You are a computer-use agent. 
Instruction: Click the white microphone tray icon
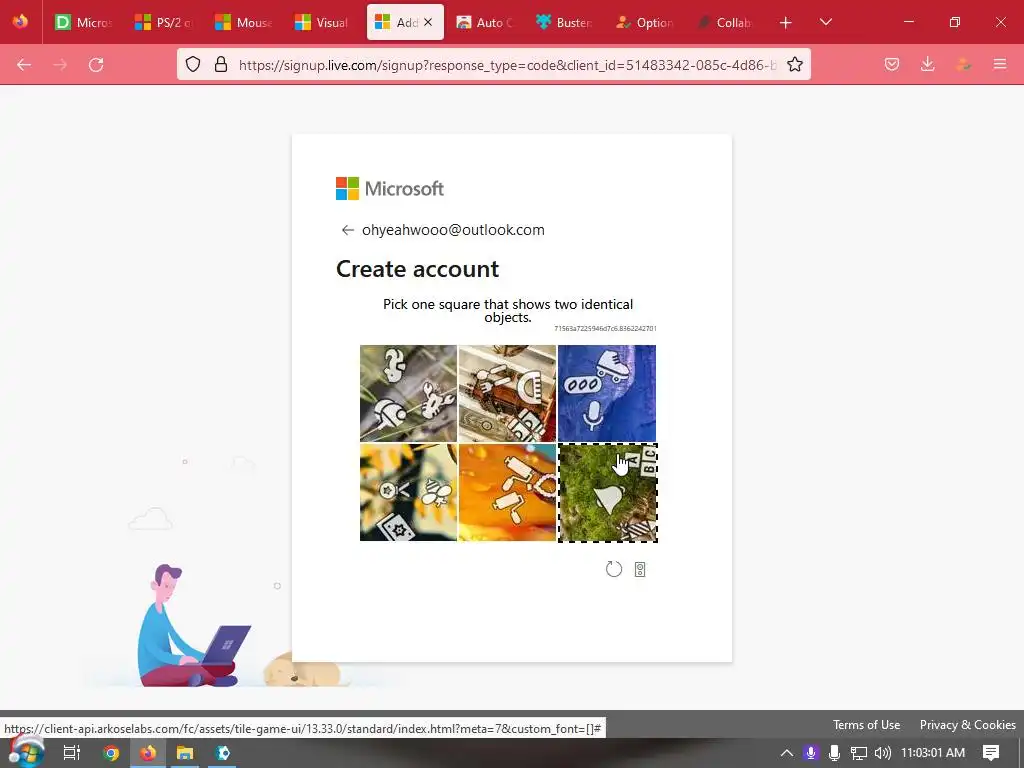[834, 753]
